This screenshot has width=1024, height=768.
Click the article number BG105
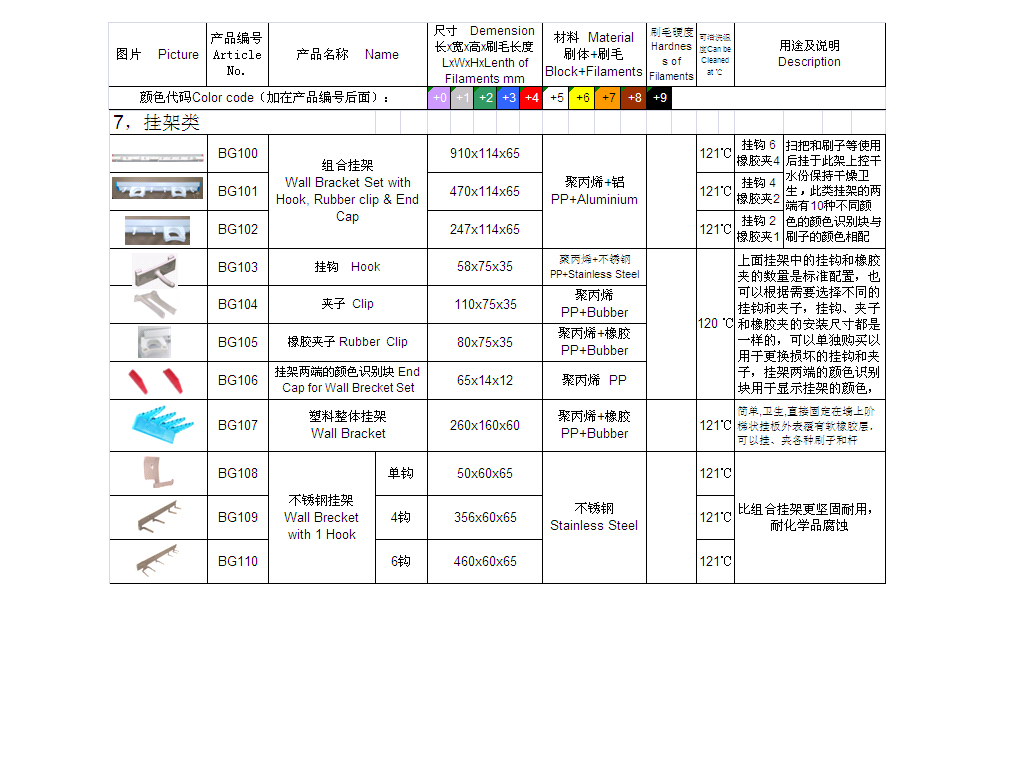point(238,342)
